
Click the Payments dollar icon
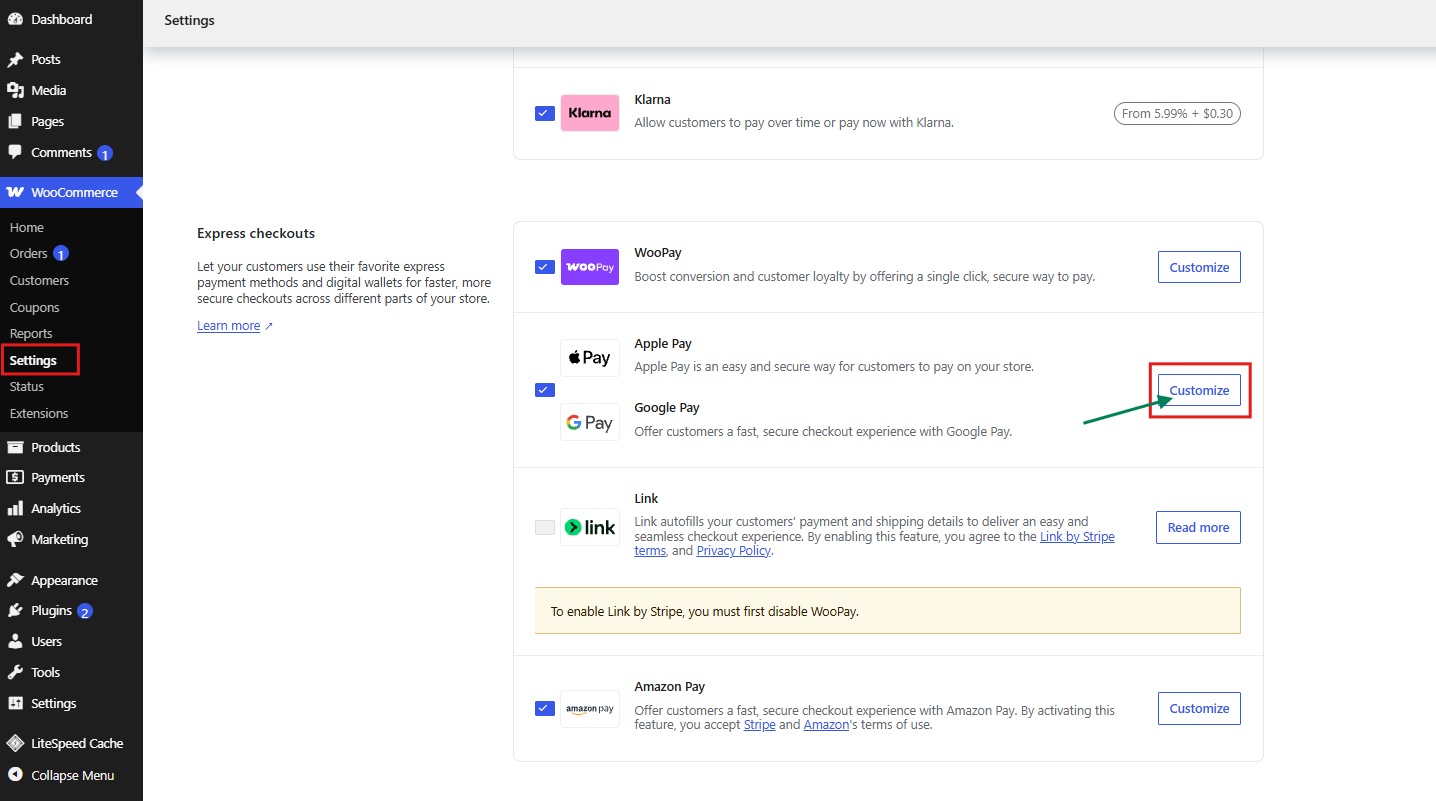coord(15,477)
